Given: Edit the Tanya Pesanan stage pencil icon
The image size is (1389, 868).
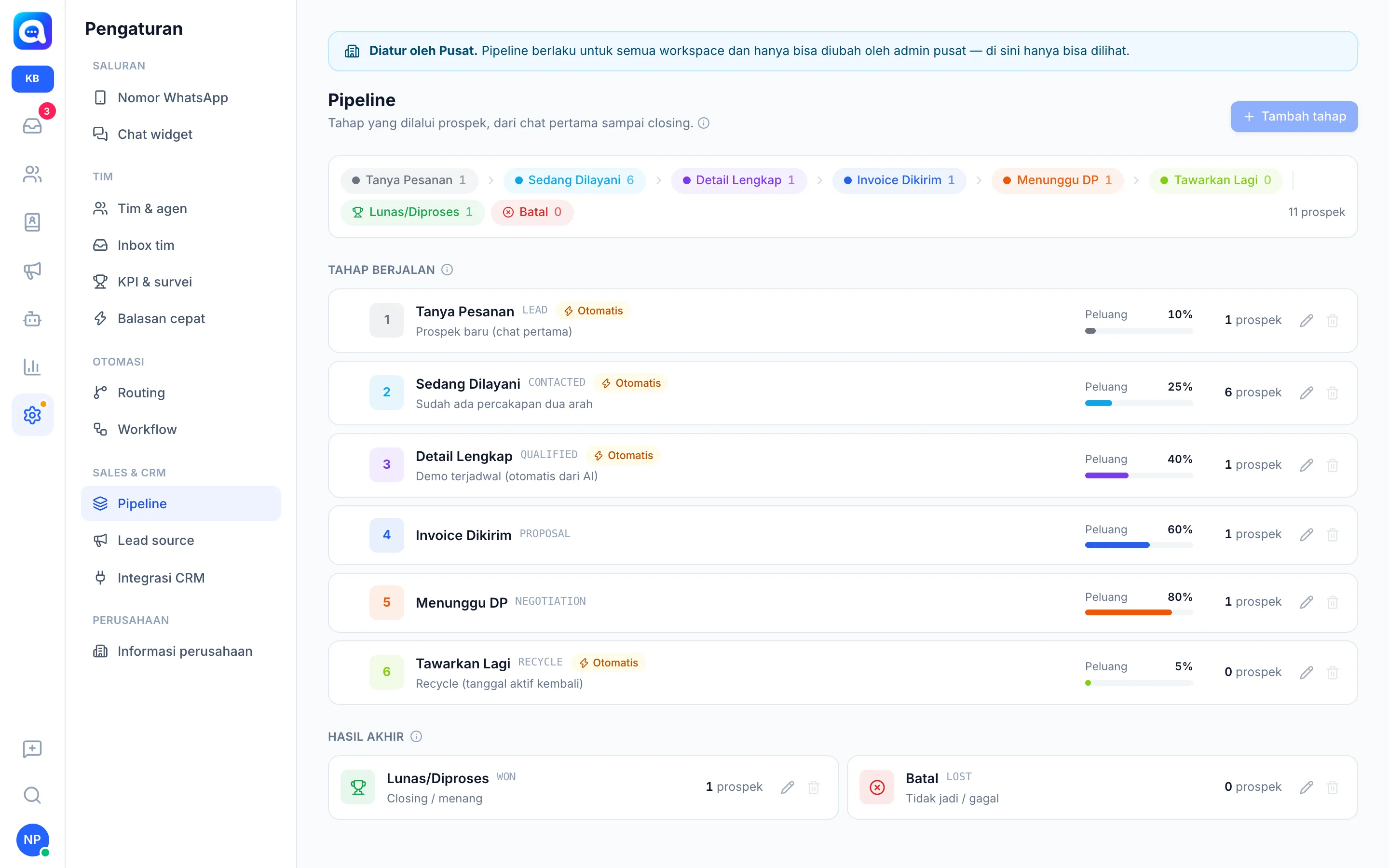Looking at the screenshot, I should (x=1307, y=320).
